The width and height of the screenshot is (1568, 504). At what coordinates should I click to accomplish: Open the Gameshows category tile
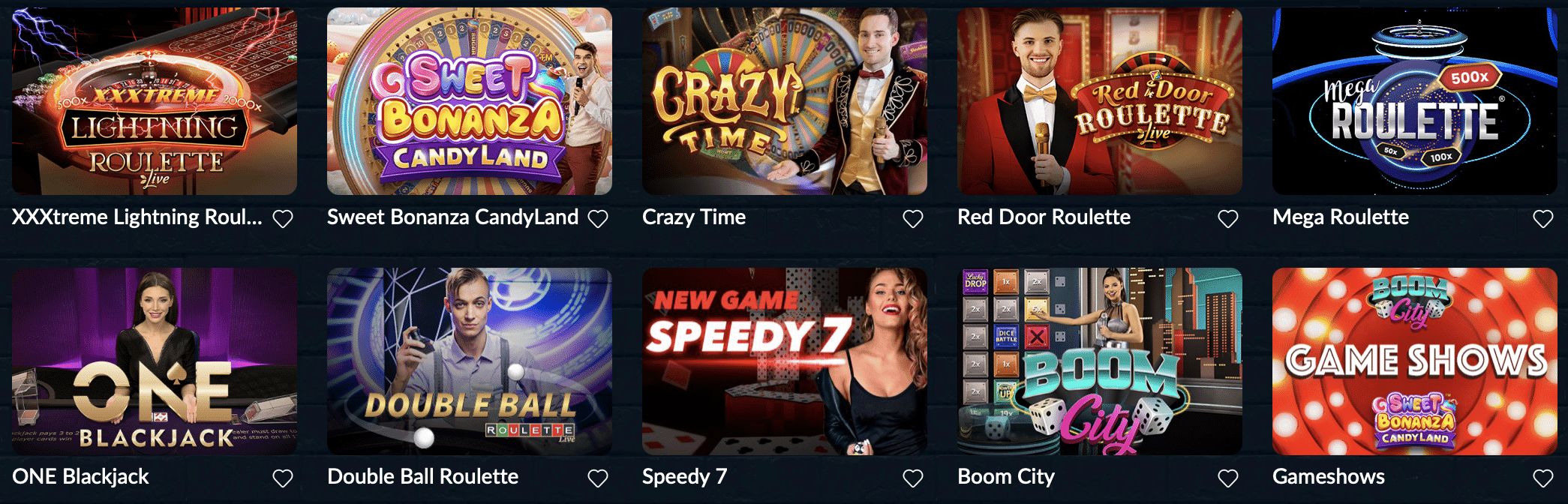tap(1415, 361)
